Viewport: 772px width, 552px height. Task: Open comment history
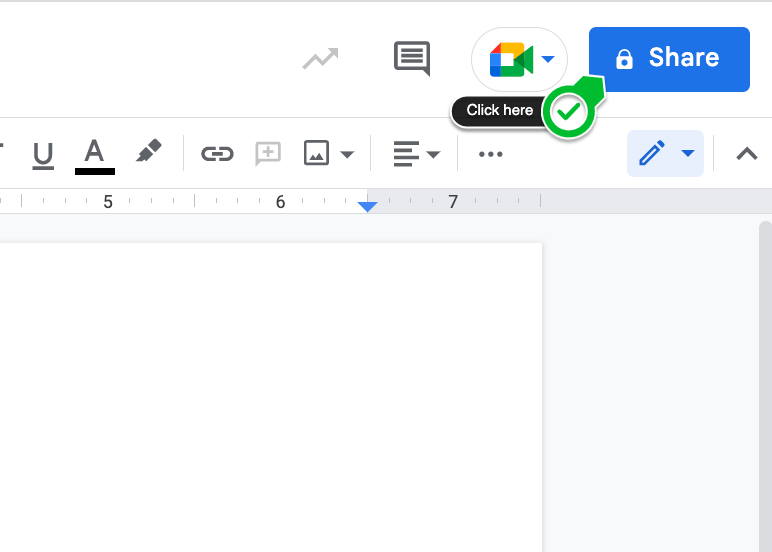[x=412, y=59]
